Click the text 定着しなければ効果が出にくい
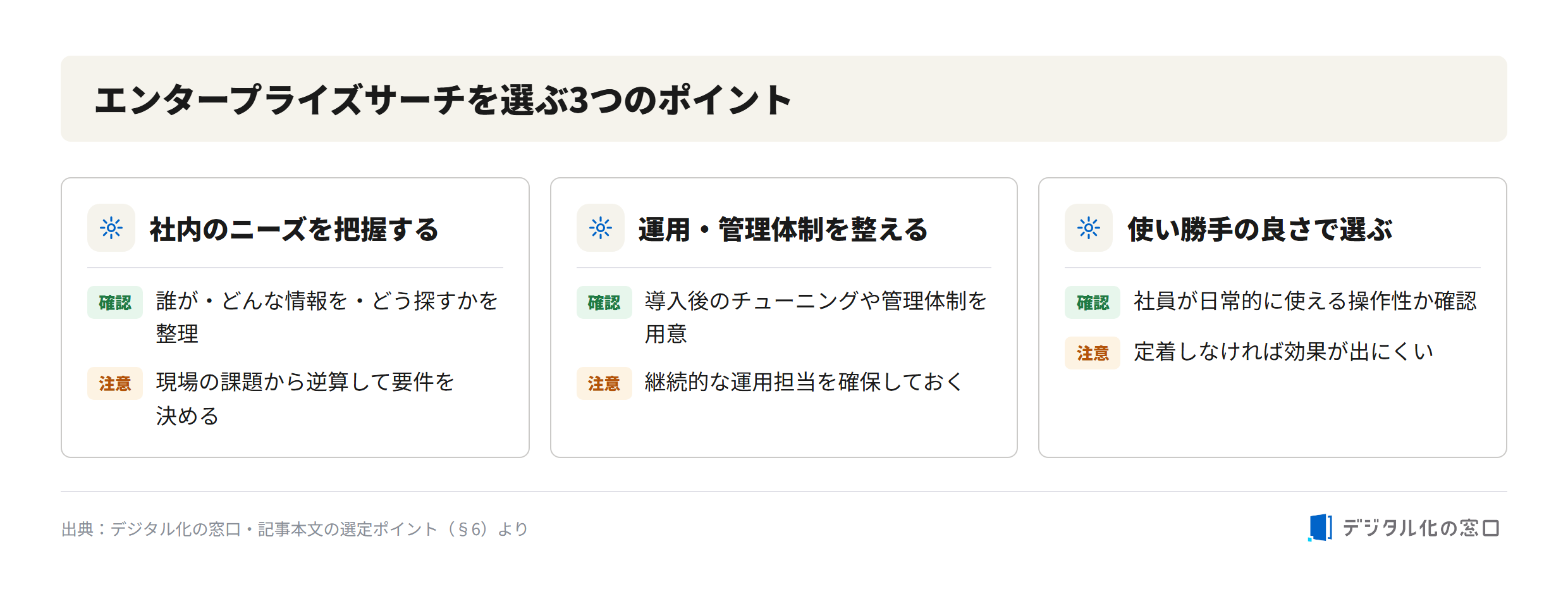 point(1283,352)
